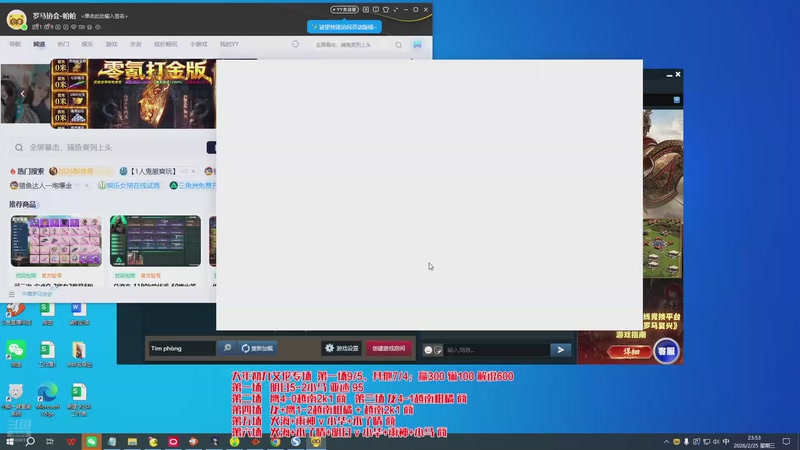Click the magnifier icon in YY top bar
This screenshot has width=800, height=450.
coord(398,45)
